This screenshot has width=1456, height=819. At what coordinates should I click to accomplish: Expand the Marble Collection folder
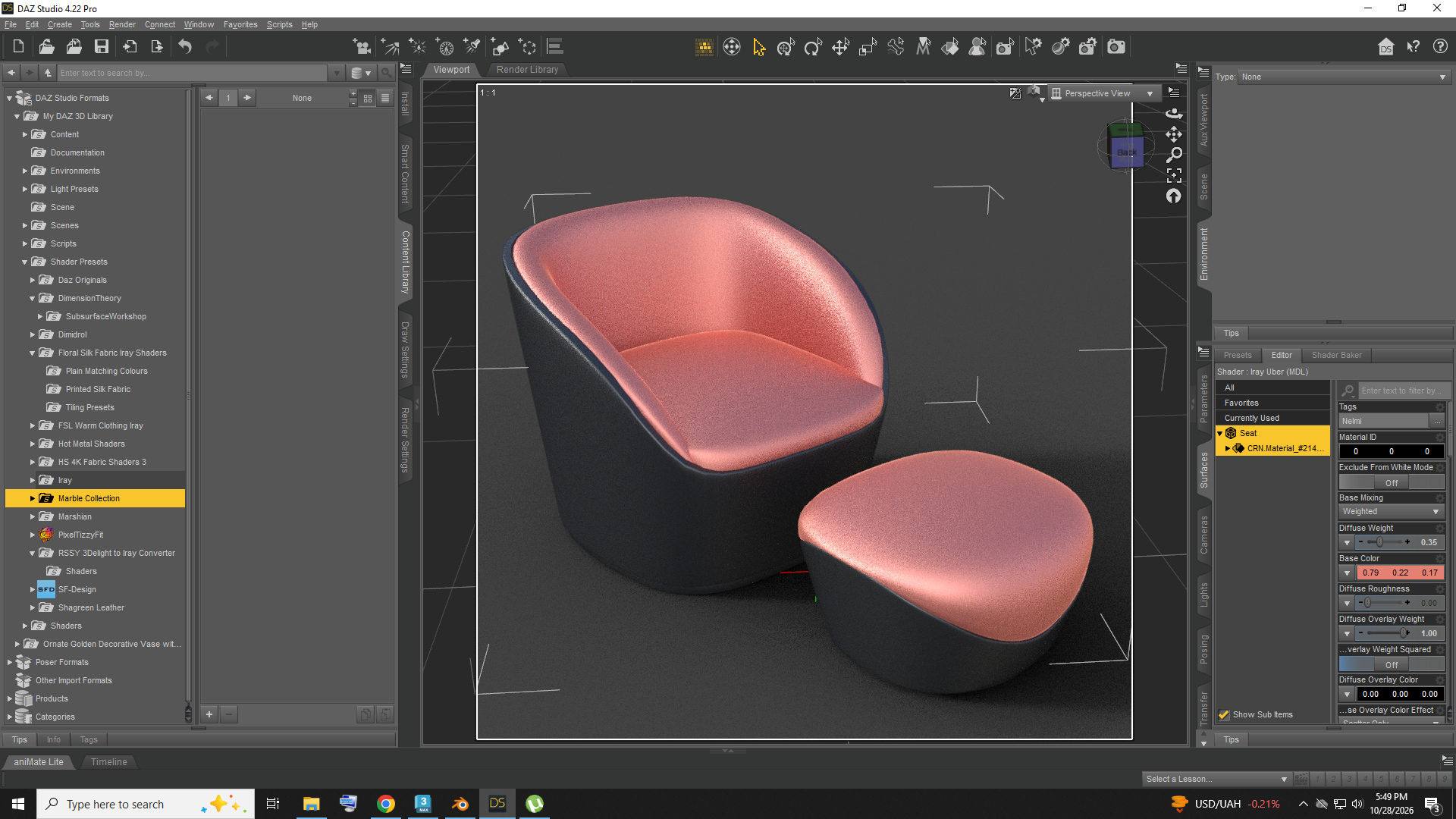pos(33,498)
